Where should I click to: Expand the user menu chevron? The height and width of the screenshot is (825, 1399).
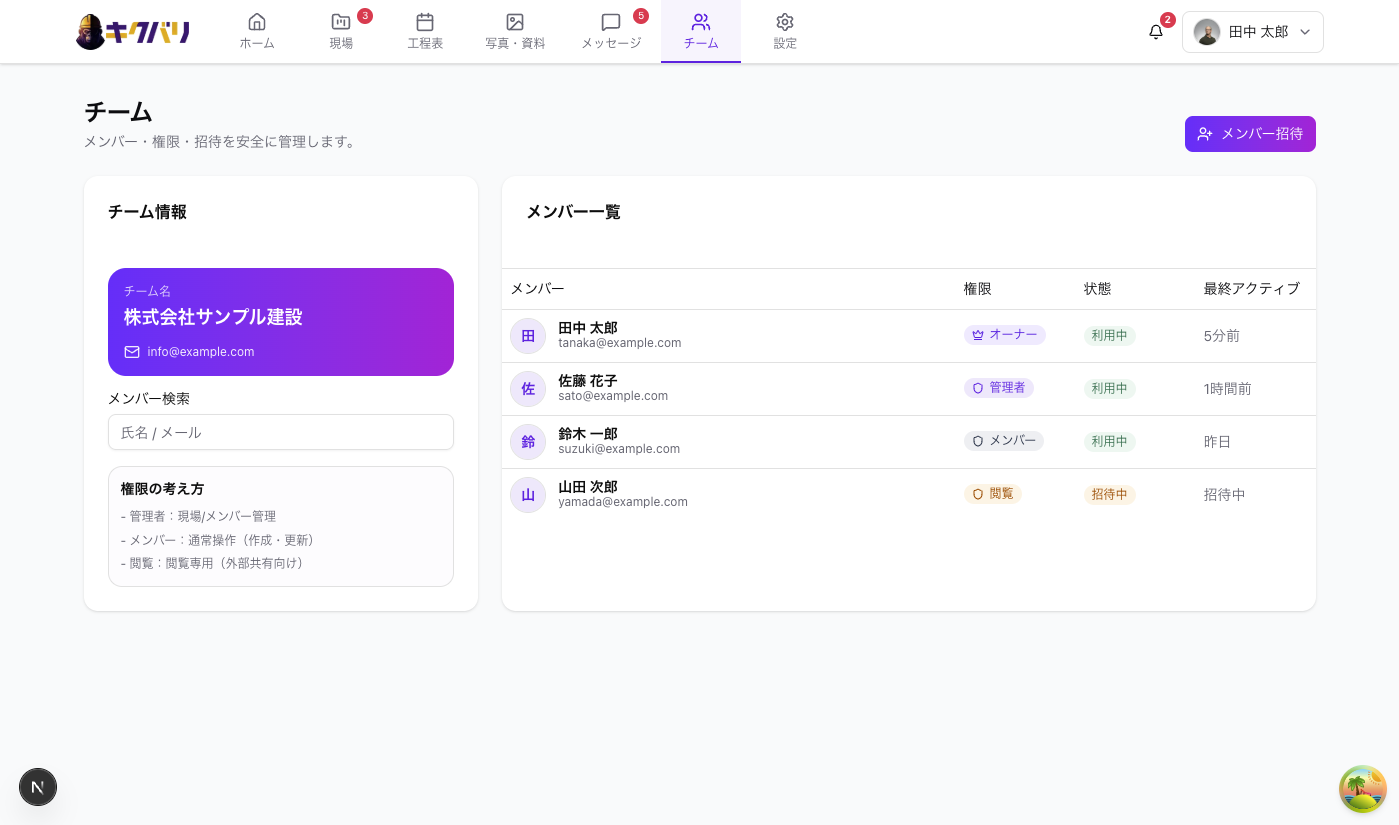[1304, 31]
